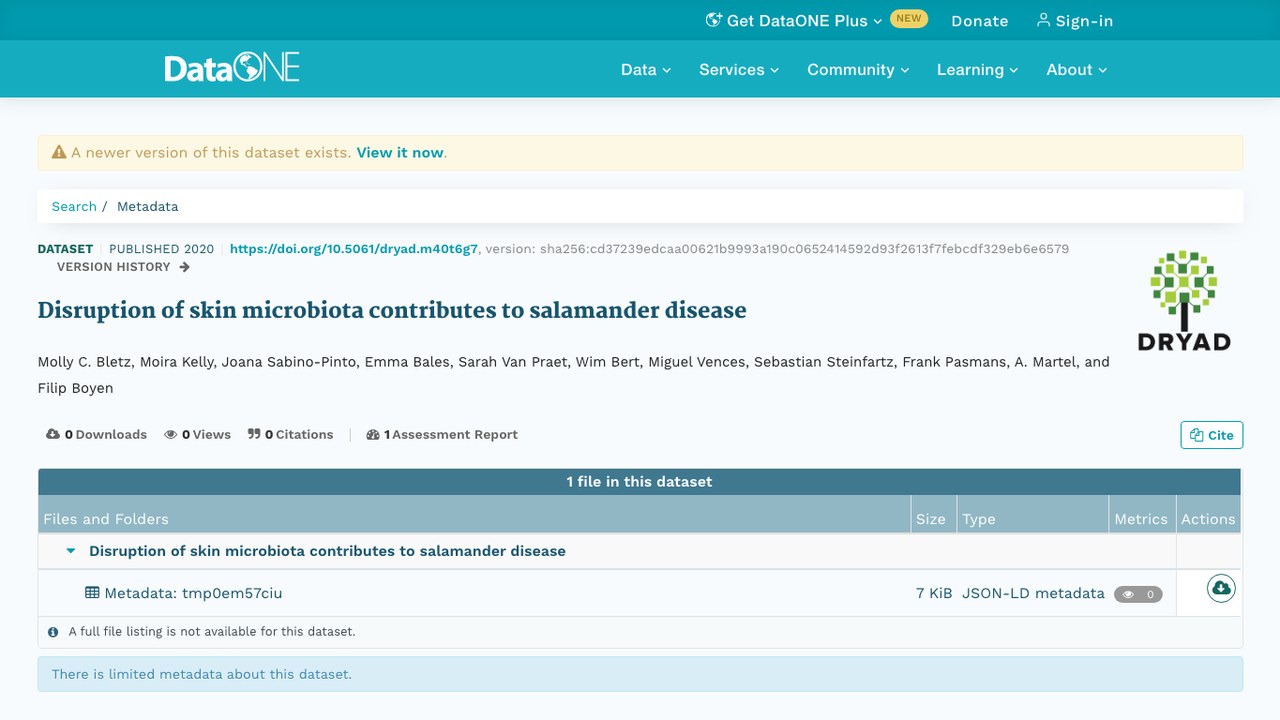Open the About dropdown menu
The image size is (1280, 720).
click(1077, 69)
